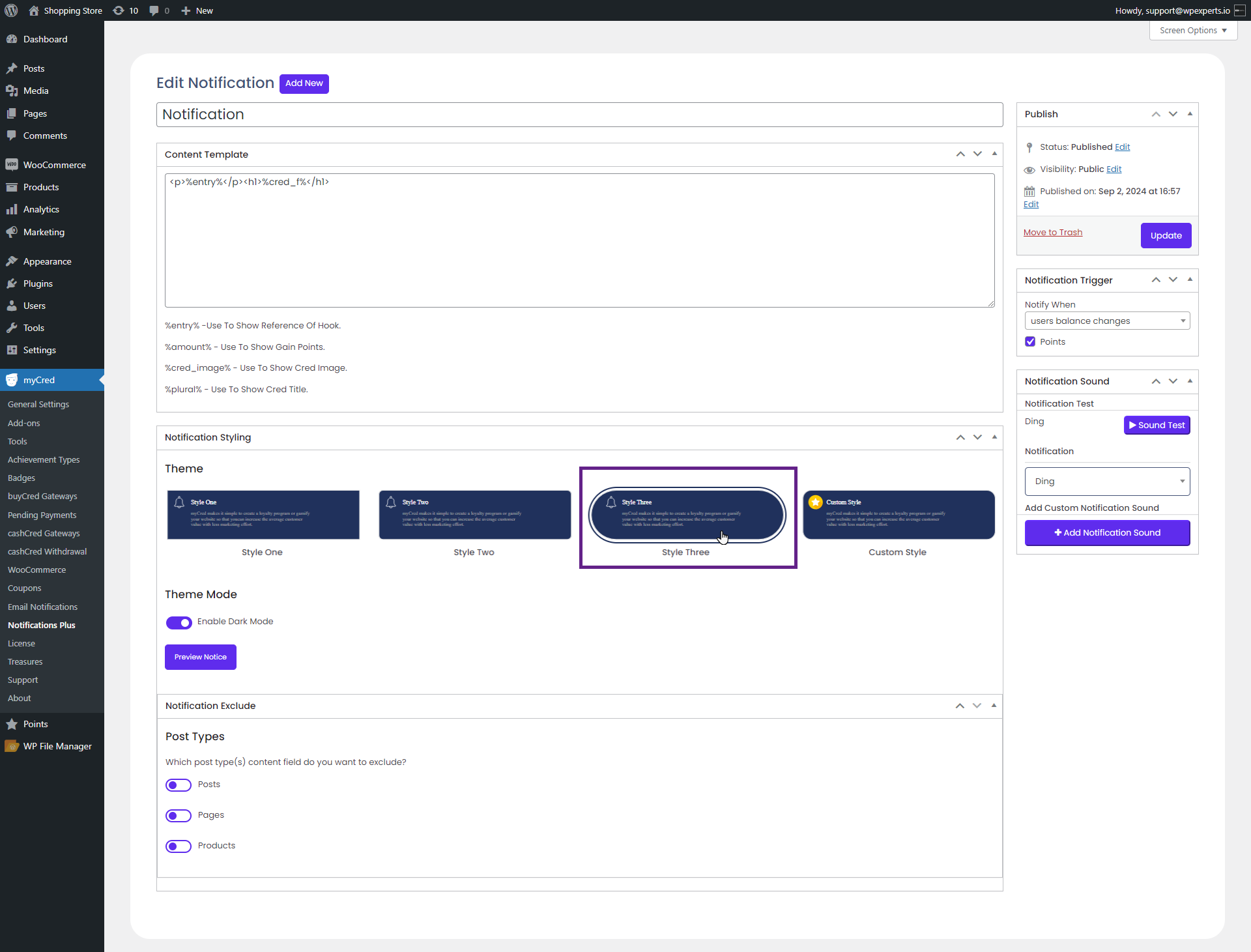Click the Notification title input field
This screenshot has height=952, width=1251.
pos(579,115)
